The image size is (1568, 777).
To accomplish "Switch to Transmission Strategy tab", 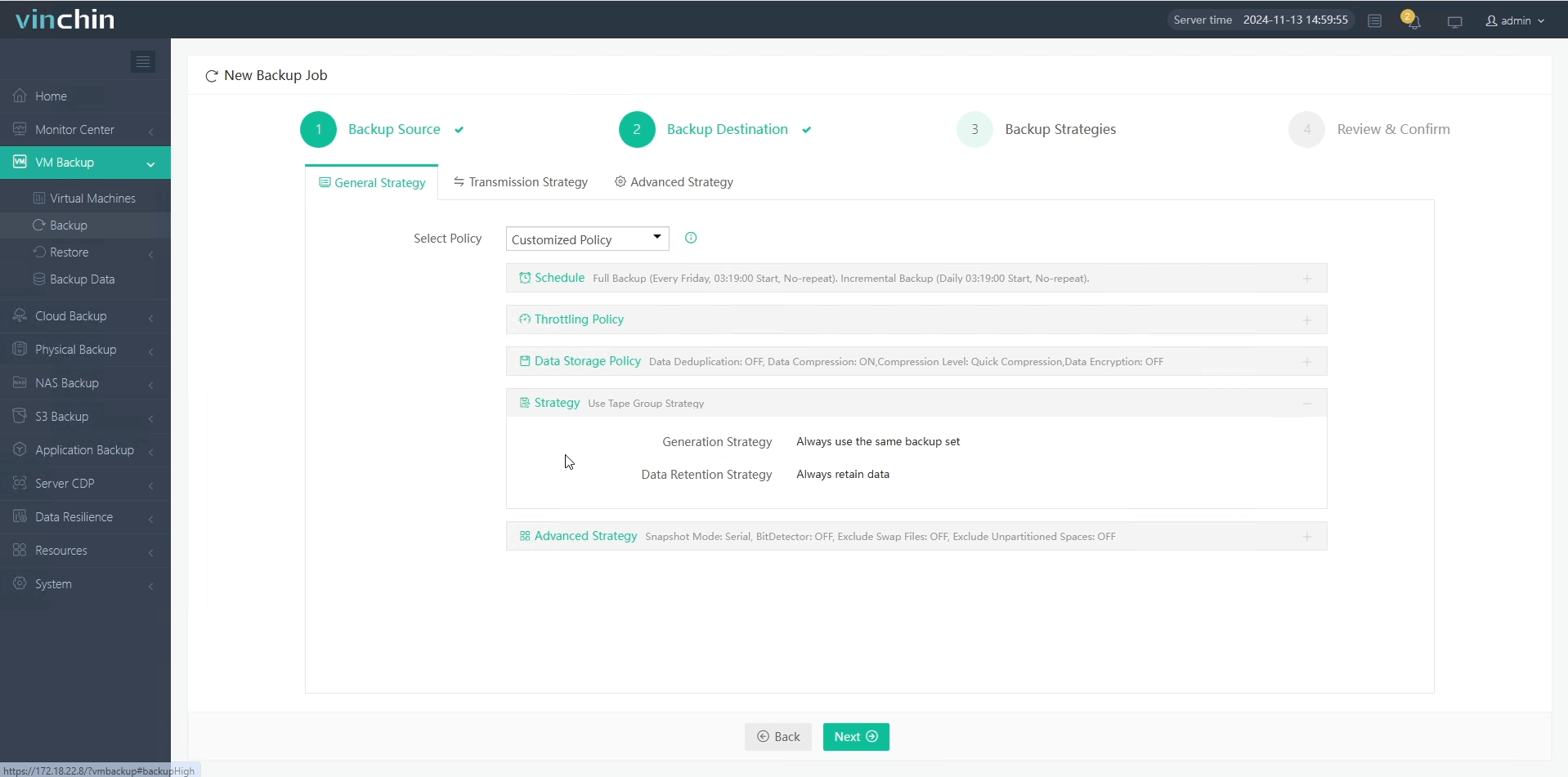I will tap(521, 181).
